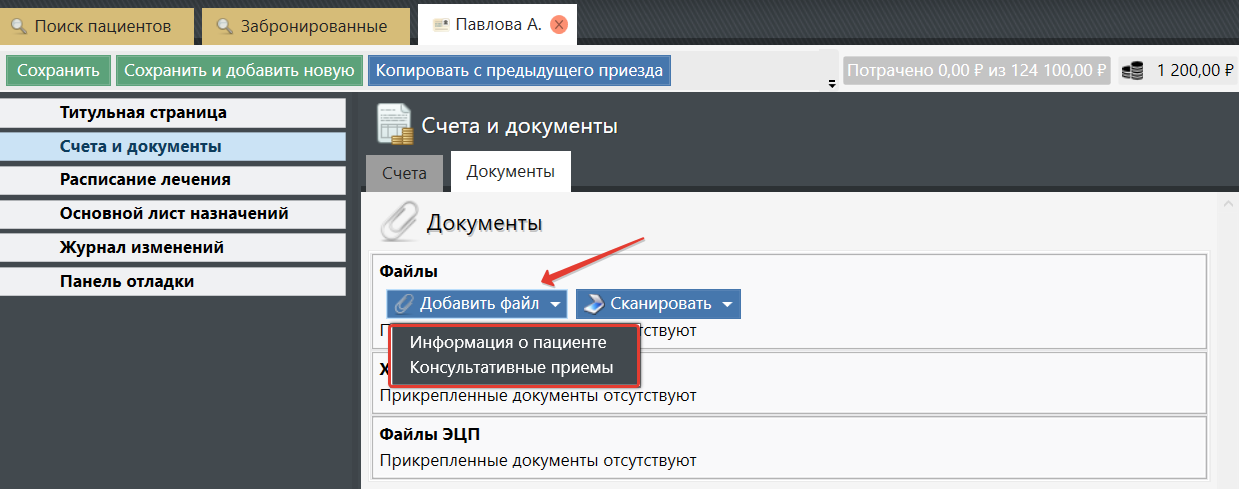Click the magnifier icon on Поиск пациентов tab
This screenshot has width=1239, height=489.
tap(19, 26)
